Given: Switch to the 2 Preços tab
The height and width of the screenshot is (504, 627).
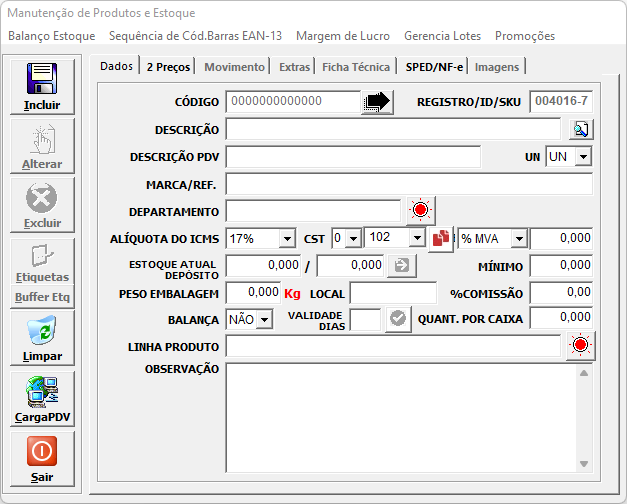Looking at the screenshot, I should tap(169, 67).
